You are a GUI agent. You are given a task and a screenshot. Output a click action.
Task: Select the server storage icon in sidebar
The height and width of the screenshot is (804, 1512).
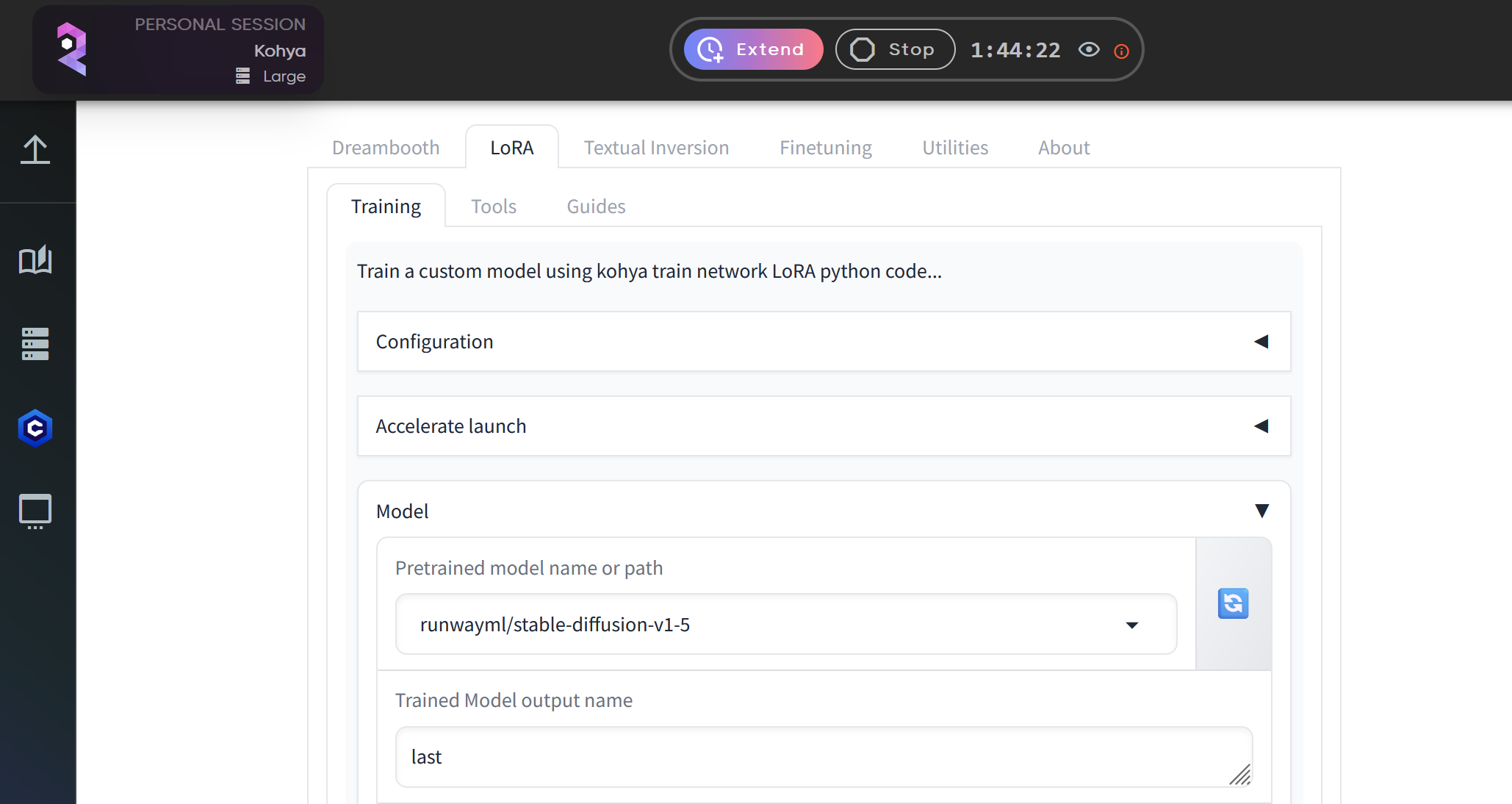[35, 344]
